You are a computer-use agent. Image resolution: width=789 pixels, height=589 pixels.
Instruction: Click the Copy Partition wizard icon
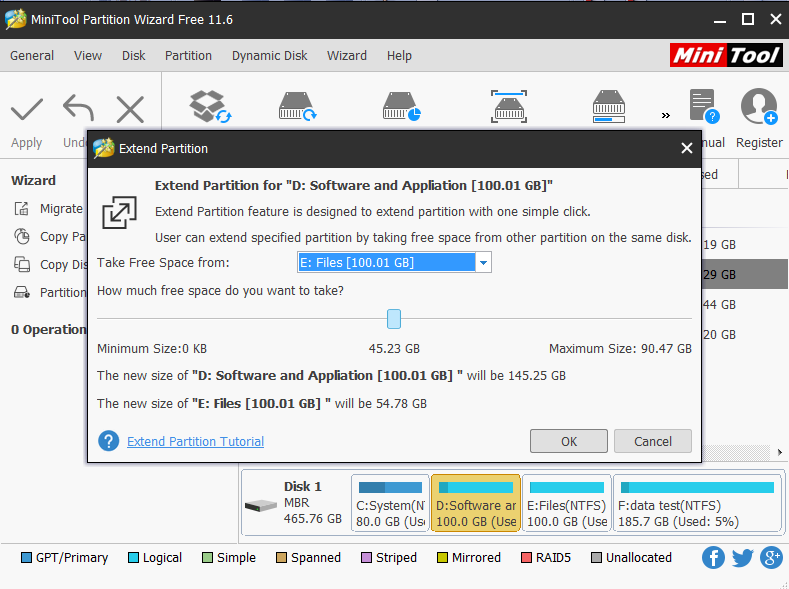point(22,236)
